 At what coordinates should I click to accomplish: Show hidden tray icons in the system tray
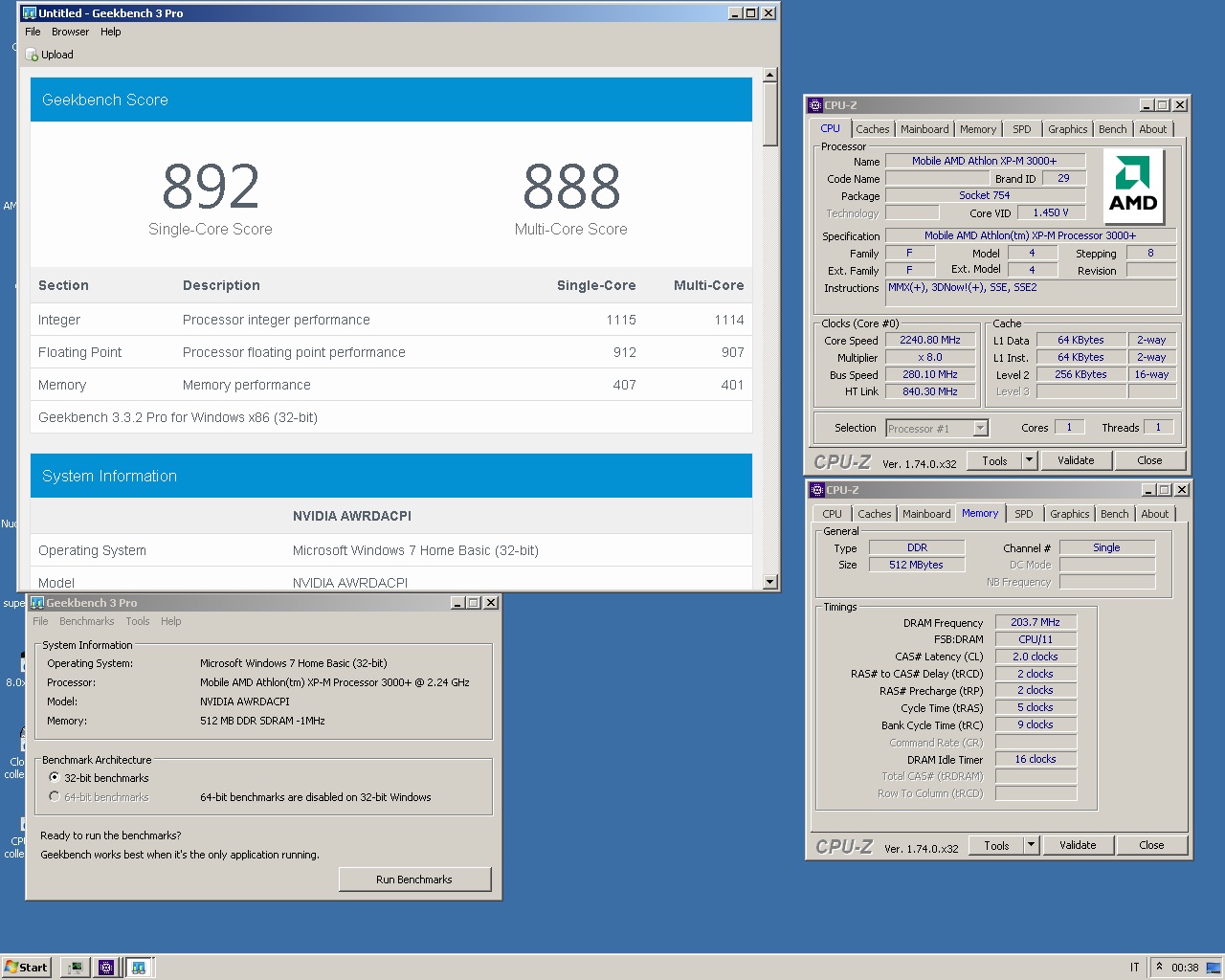pyautogui.click(x=1160, y=967)
